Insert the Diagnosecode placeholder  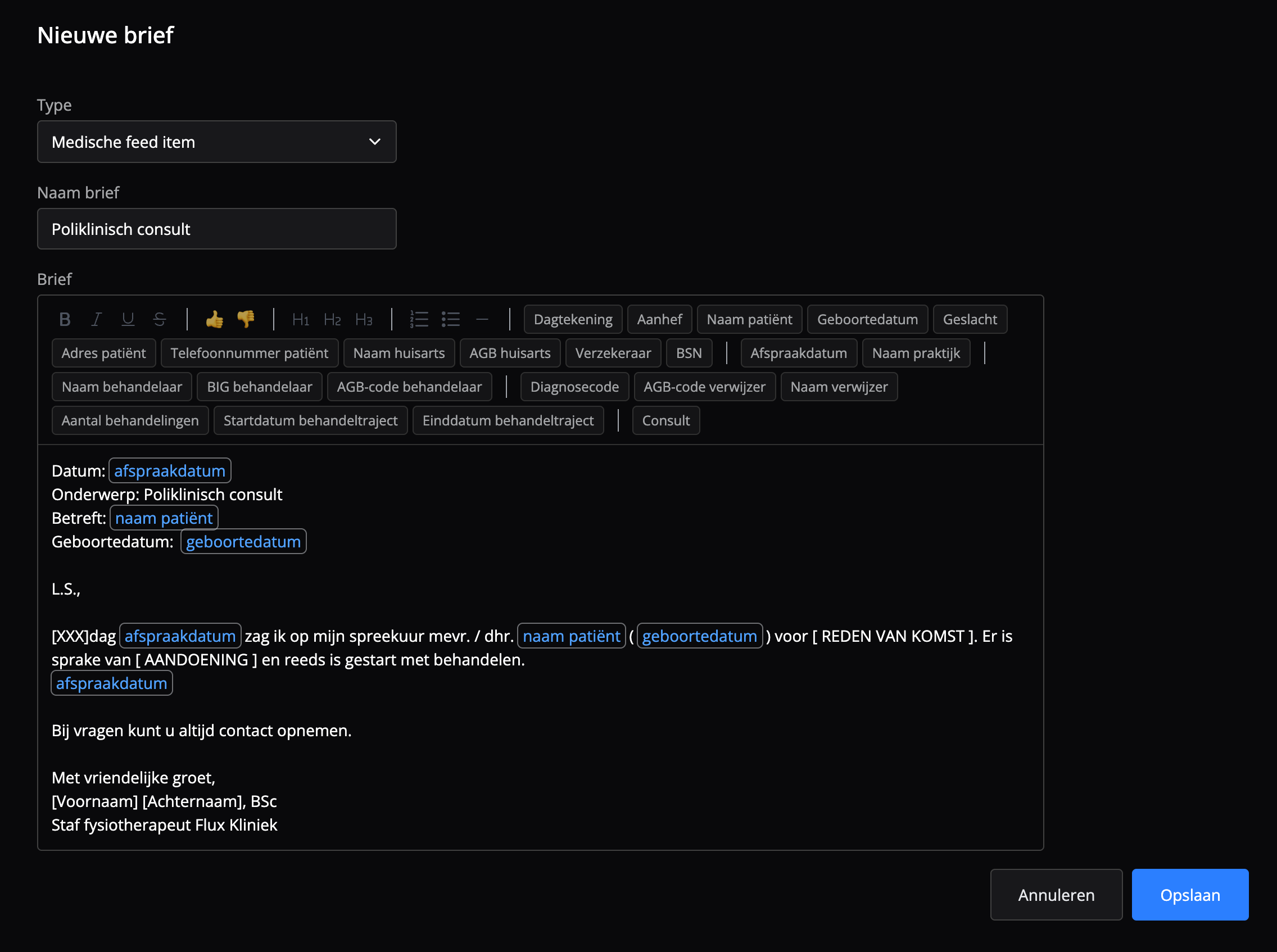574,387
